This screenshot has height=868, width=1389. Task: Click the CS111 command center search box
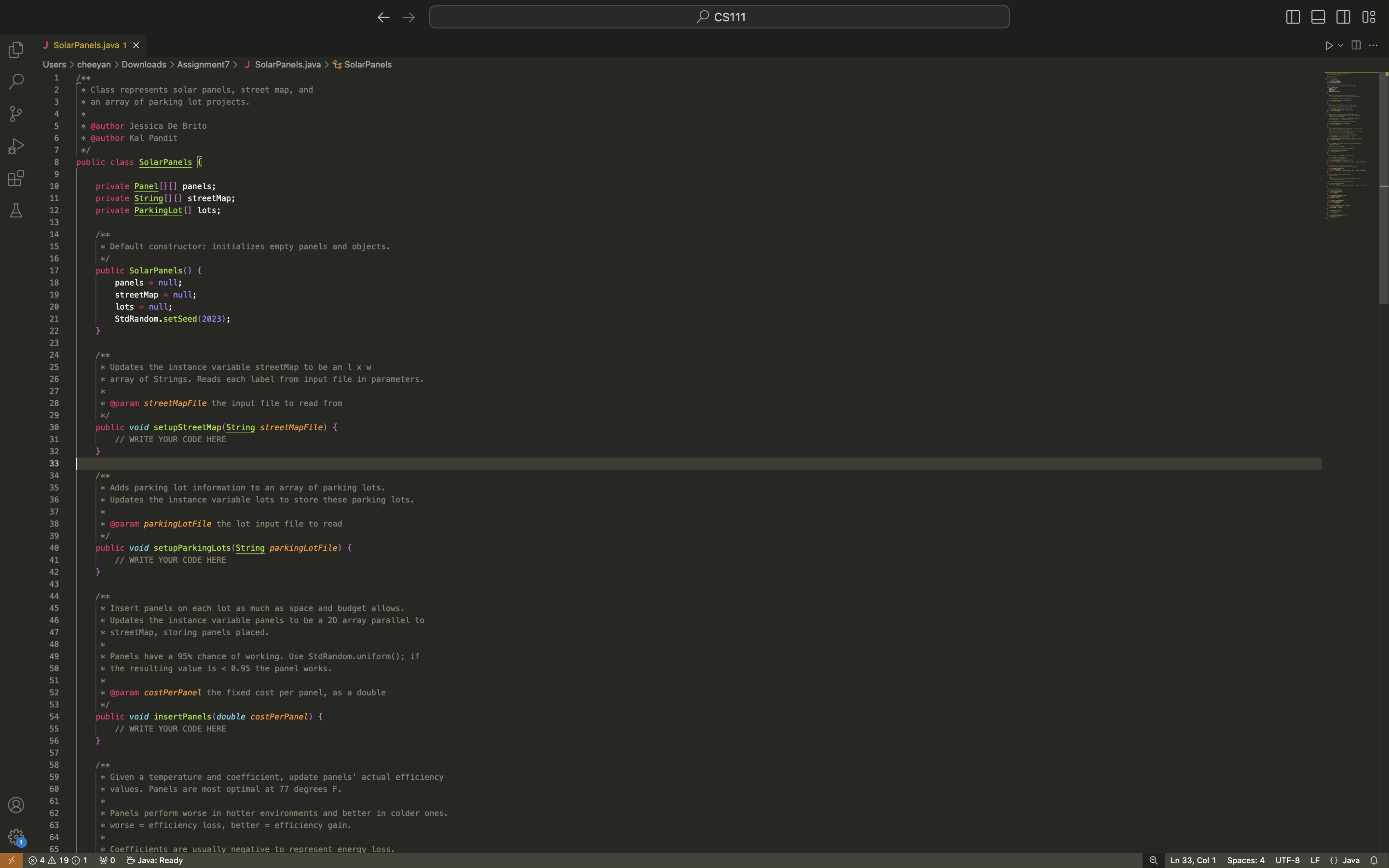pyautogui.click(x=719, y=17)
